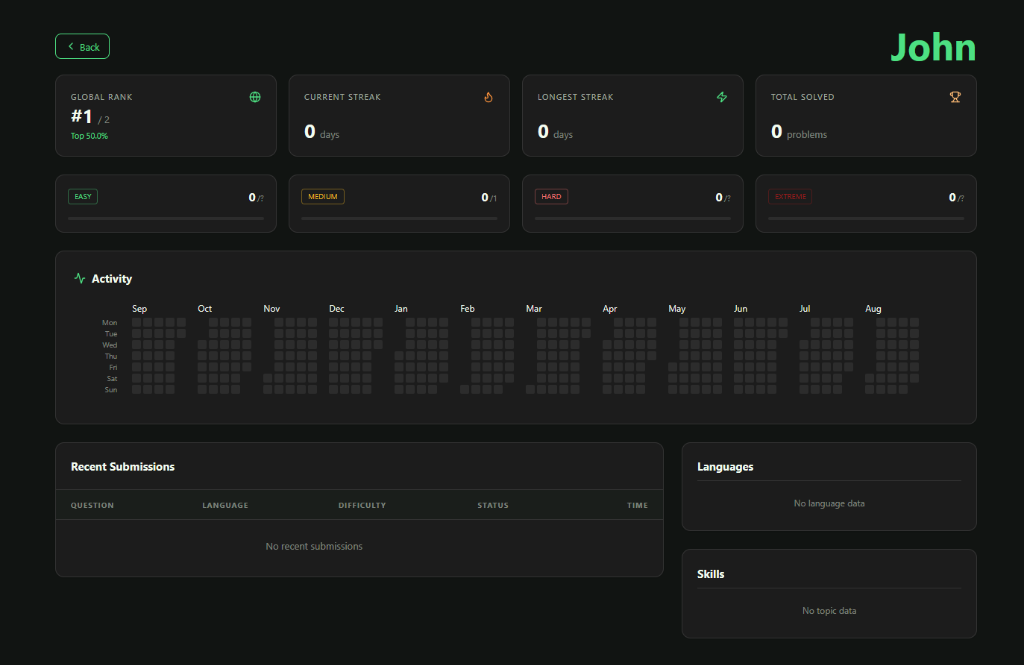Click the Hard progress bar
This screenshot has height=665, width=1024.
633,218
